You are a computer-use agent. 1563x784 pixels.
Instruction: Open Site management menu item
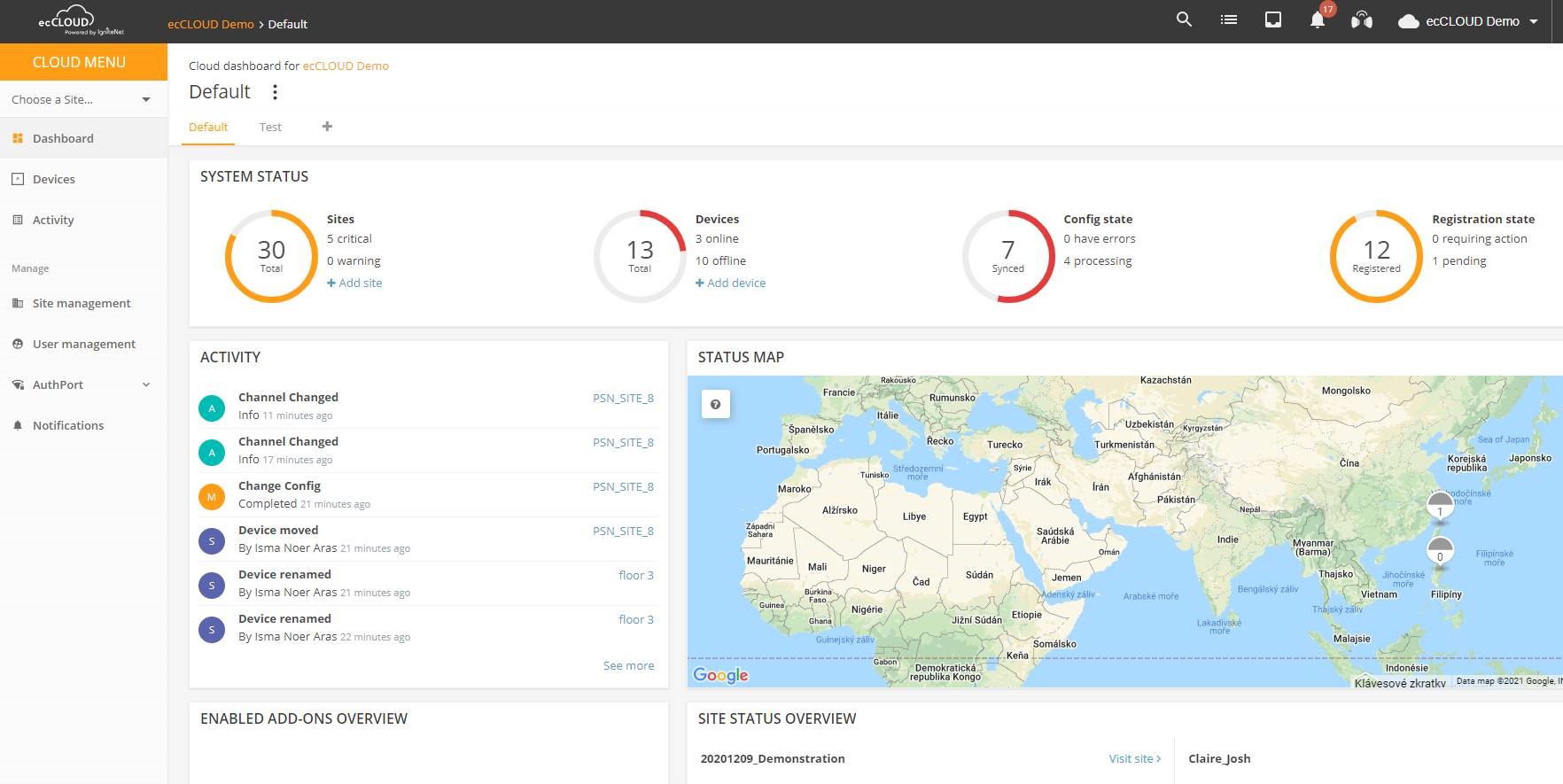(83, 303)
